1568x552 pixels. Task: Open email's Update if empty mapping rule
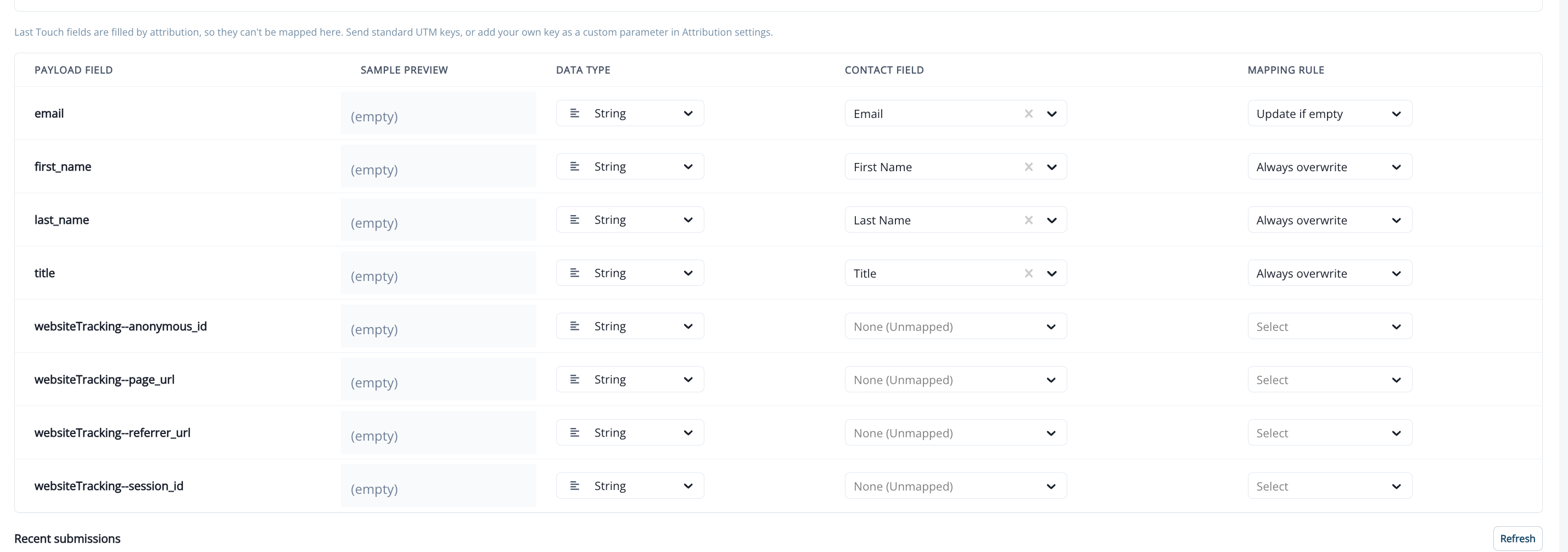pos(1329,113)
